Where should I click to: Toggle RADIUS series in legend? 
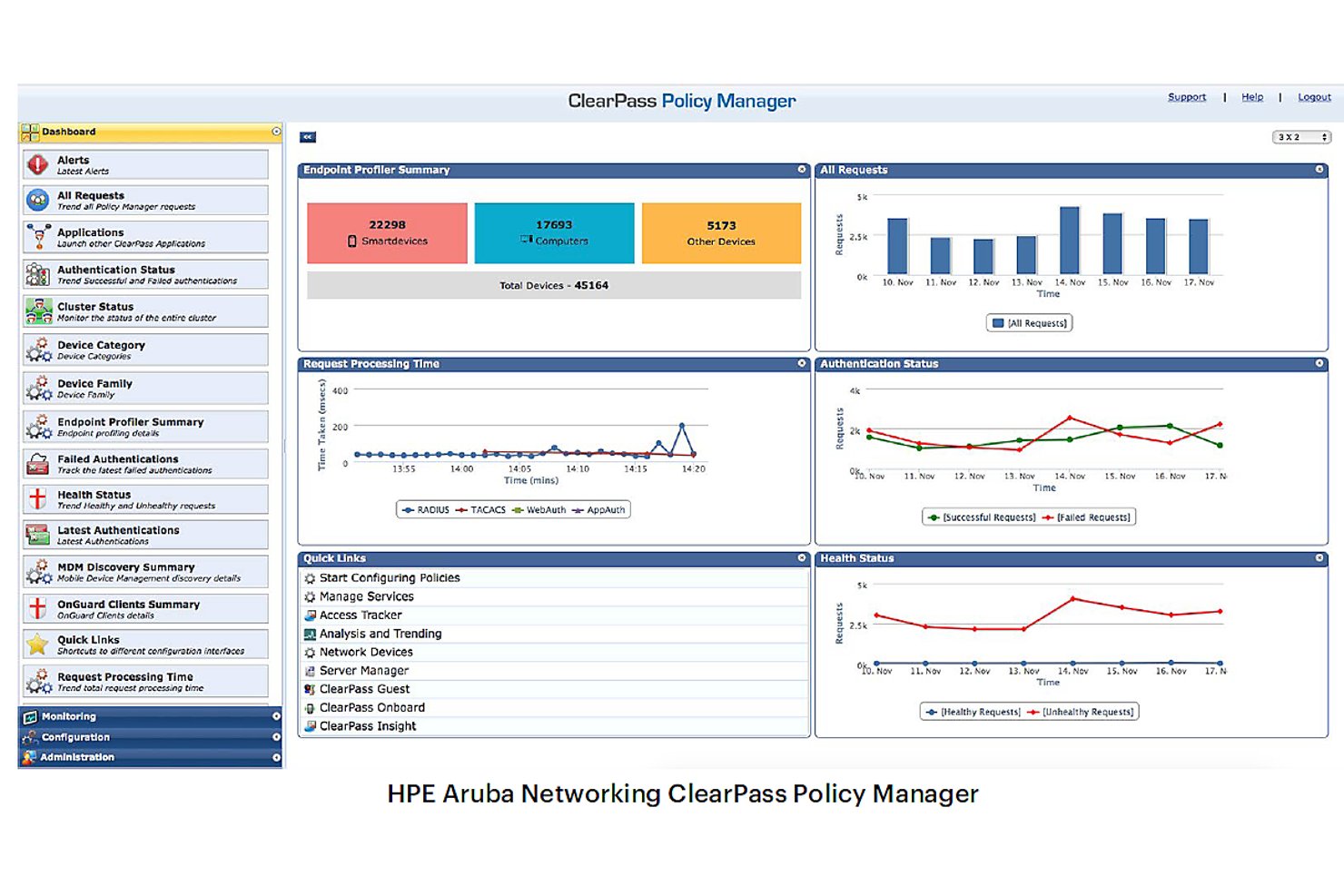426,510
